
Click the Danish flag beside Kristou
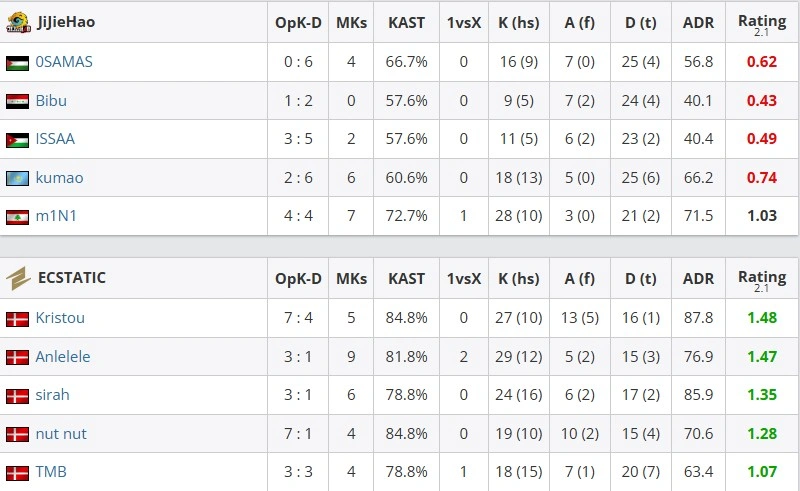pos(17,319)
